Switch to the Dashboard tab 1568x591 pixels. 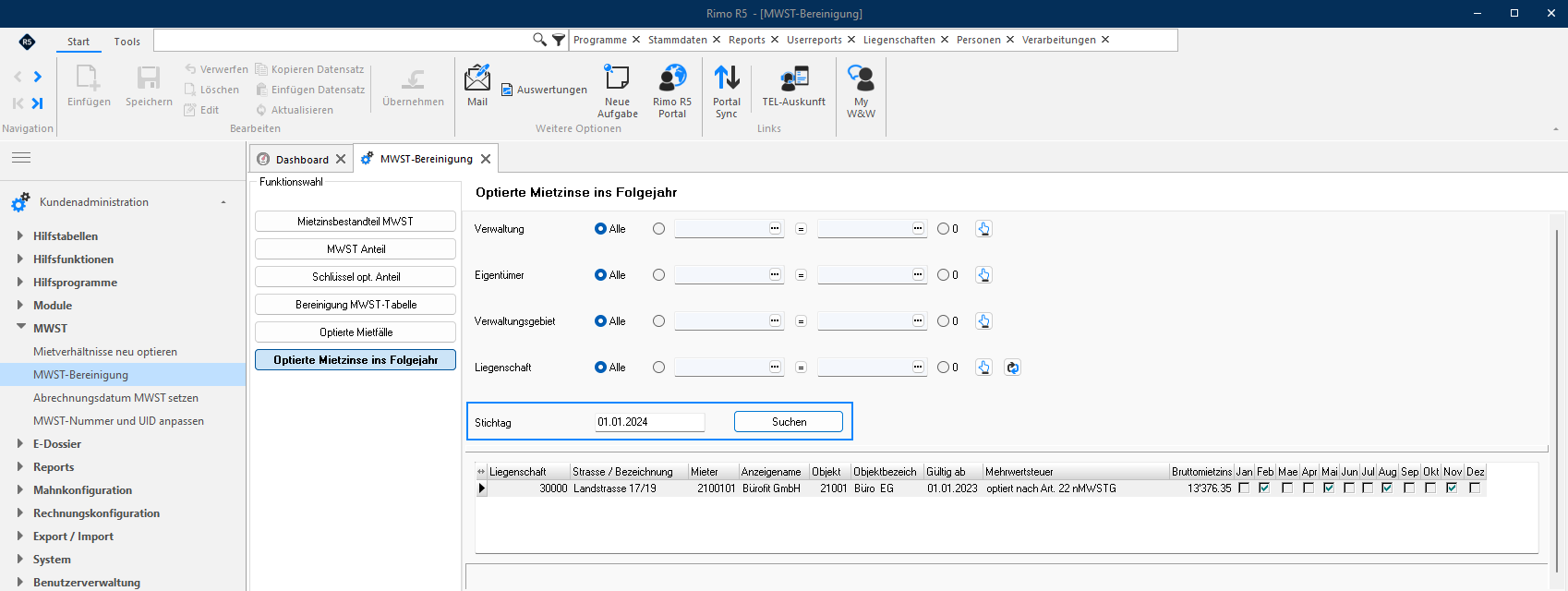(302, 159)
